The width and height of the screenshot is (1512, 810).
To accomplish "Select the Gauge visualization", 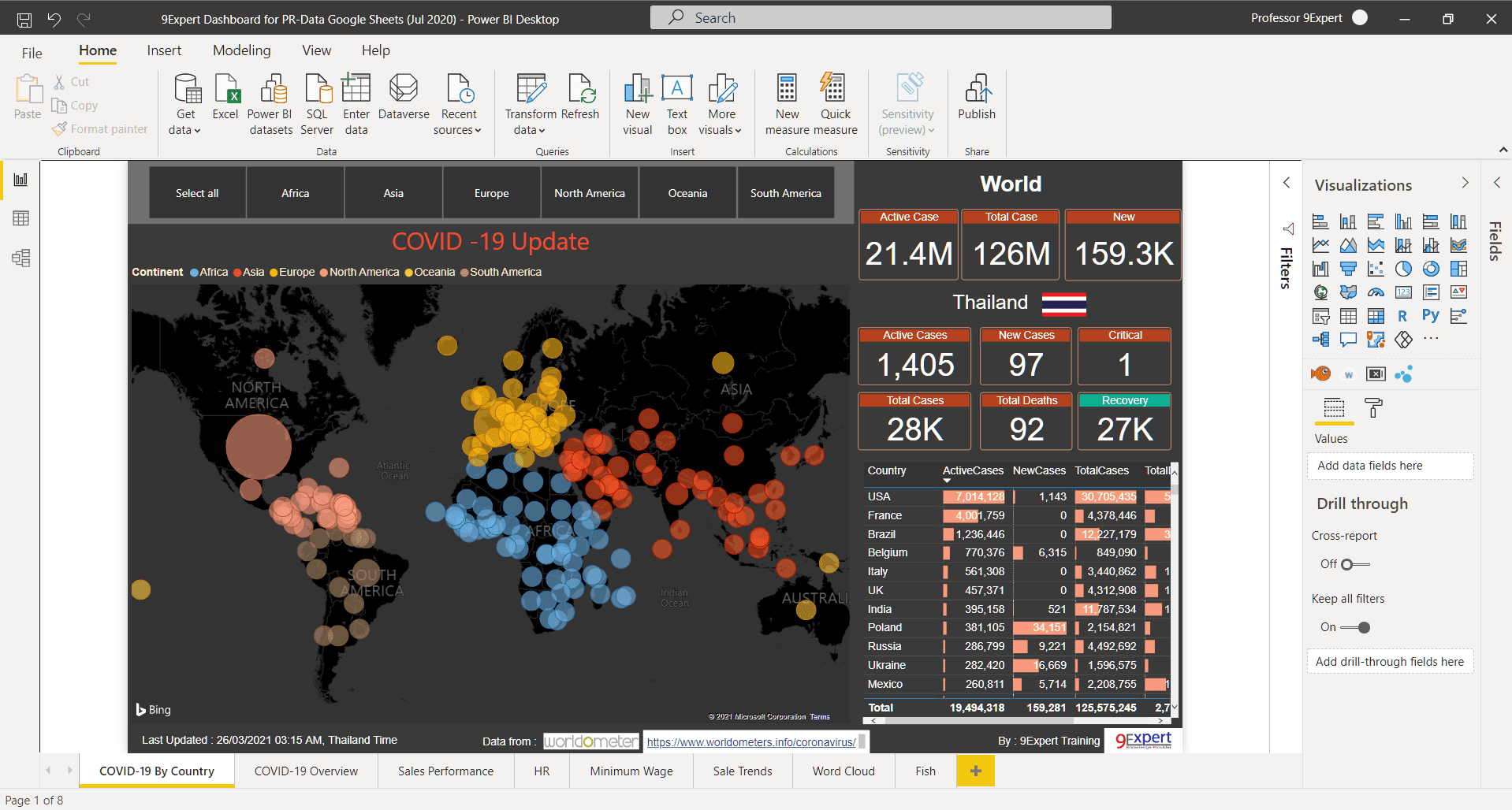I will [x=1376, y=292].
